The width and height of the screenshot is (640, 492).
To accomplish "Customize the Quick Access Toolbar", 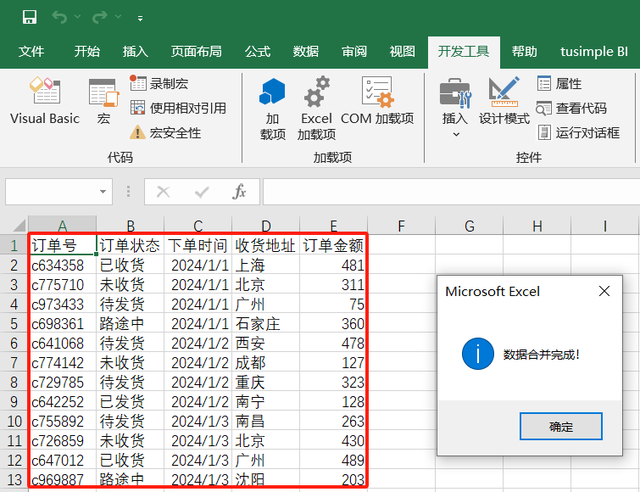I will coord(140,18).
